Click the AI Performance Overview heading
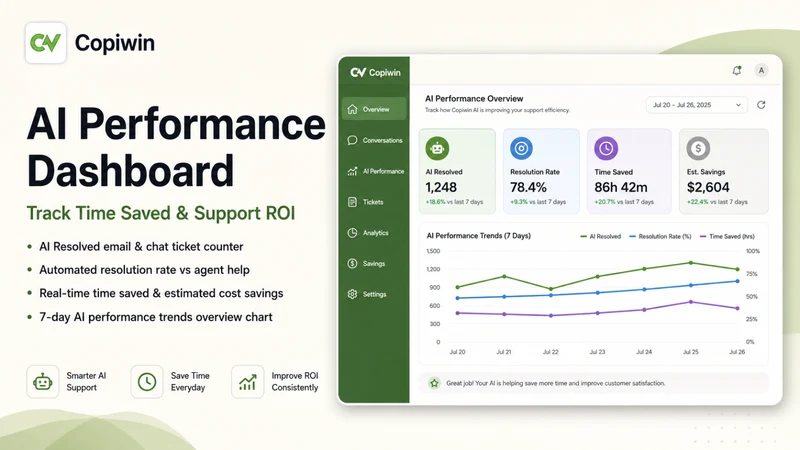This screenshot has width=800, height=450. click(474, 98)
